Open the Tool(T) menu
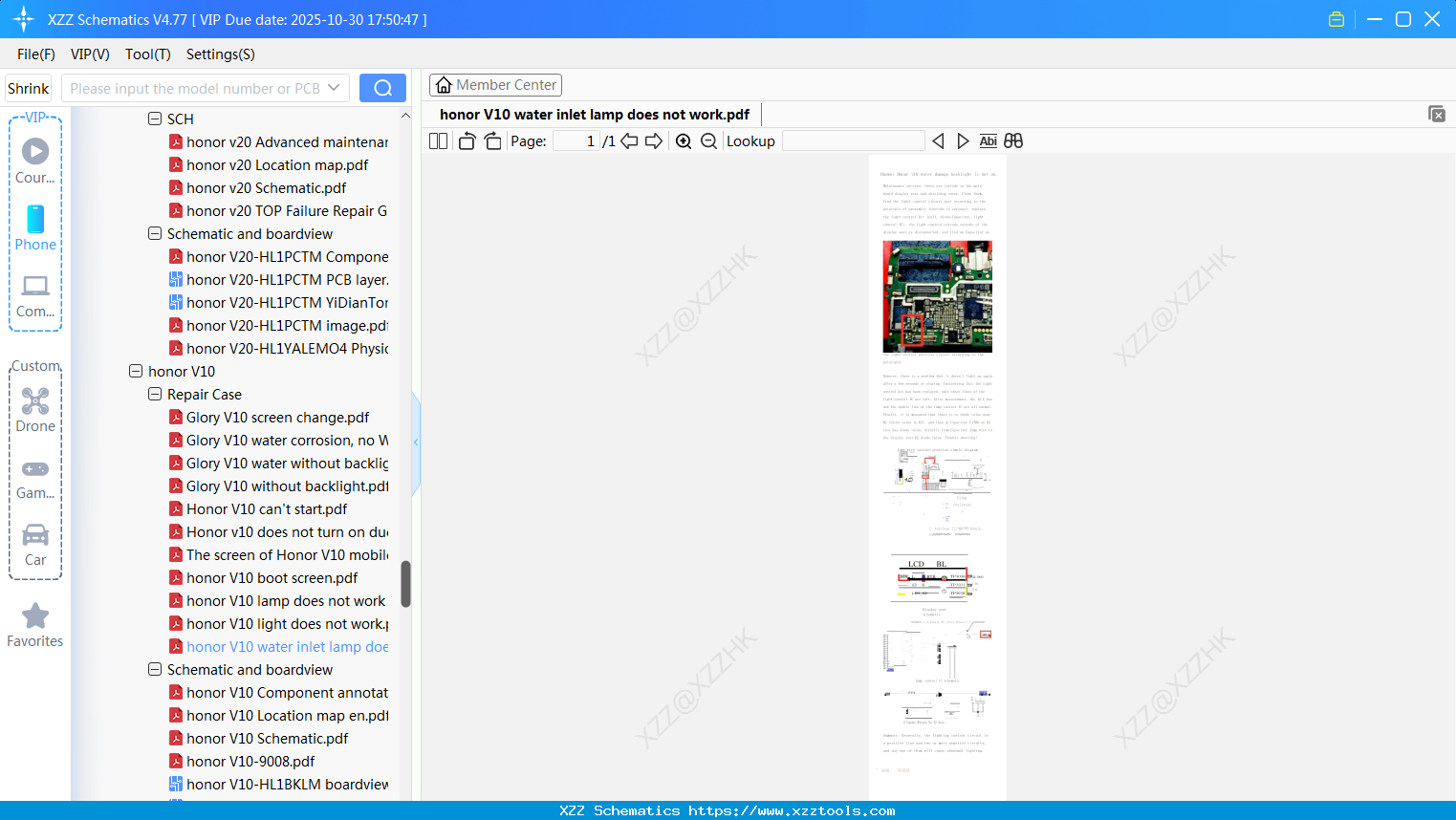The image size is (1456, 820). tap(148, 54)
